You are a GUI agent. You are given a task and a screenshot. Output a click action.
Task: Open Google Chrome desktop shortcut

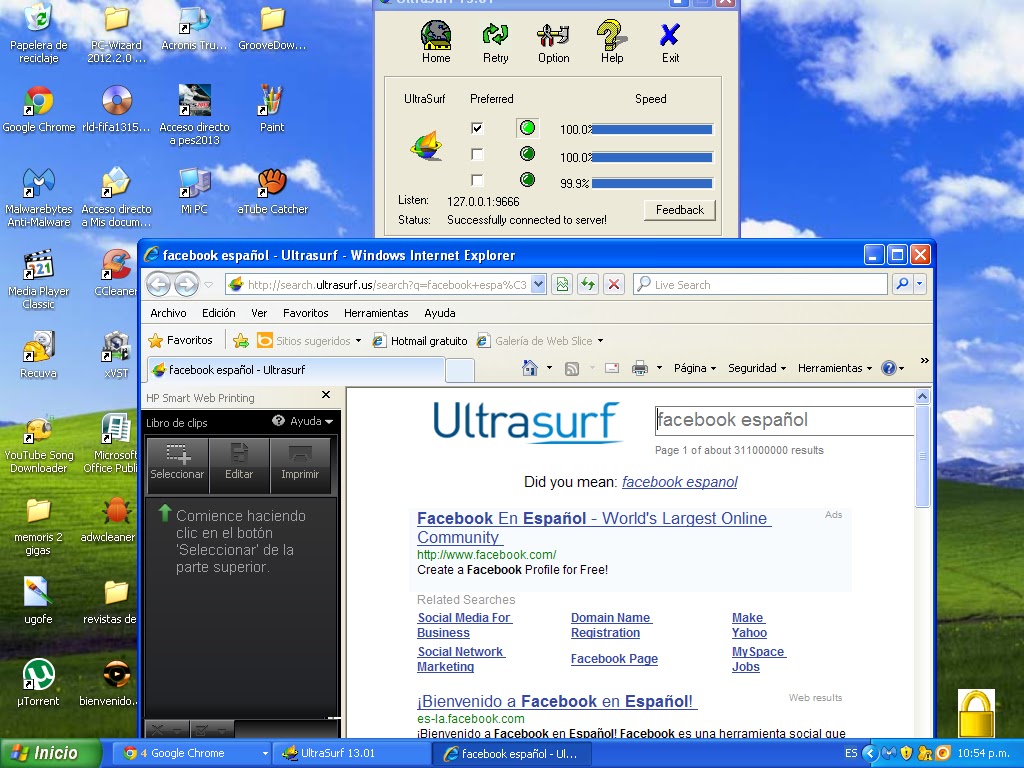click(39, 109)
